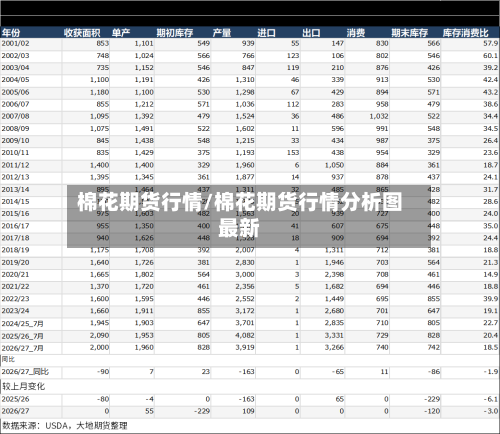500x434 pixels.
Task: Click the 2001/02 year row label
Action: pos(15,43)
